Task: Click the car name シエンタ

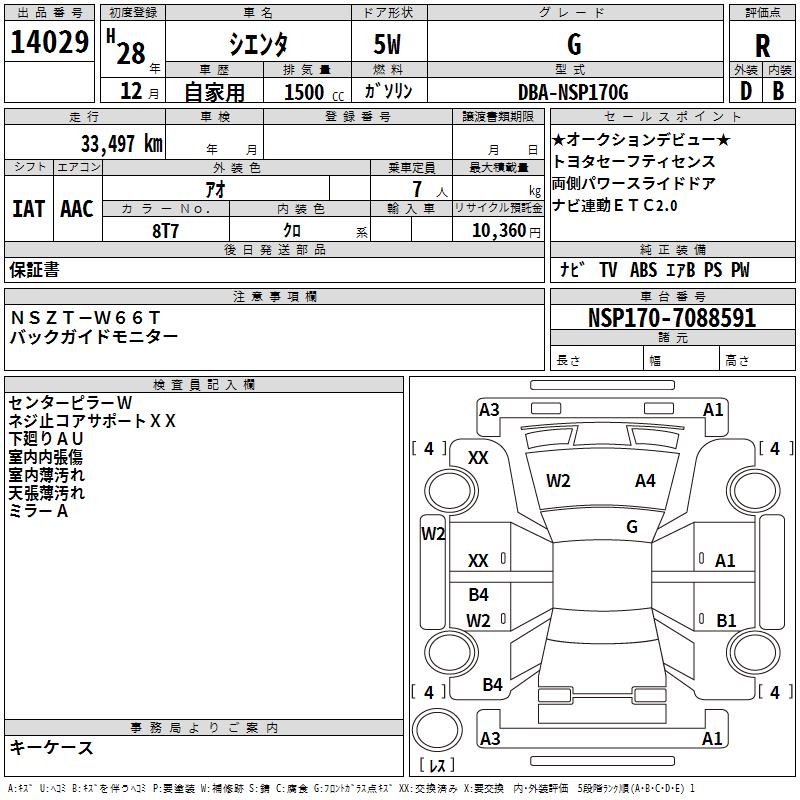Action: pyautogui.click(x=258, y=44)
